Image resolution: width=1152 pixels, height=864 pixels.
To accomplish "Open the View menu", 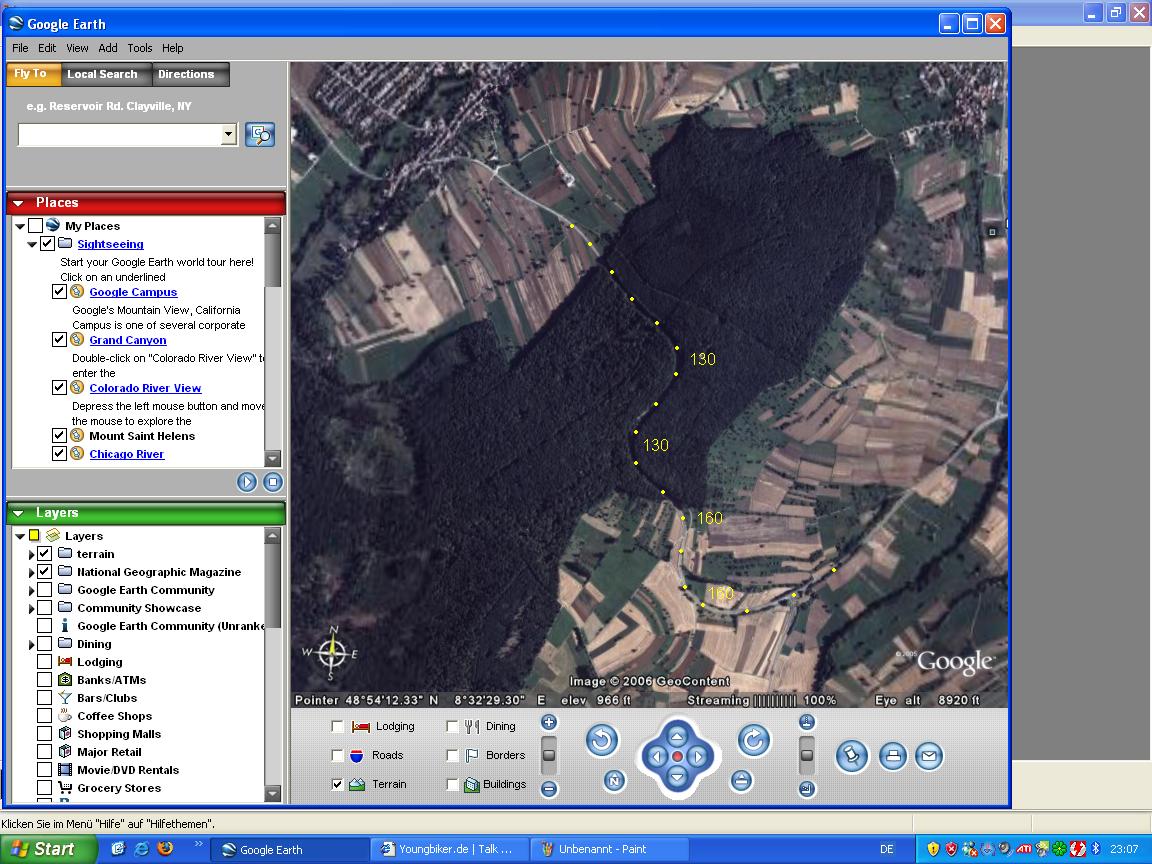I will point(77,48).
